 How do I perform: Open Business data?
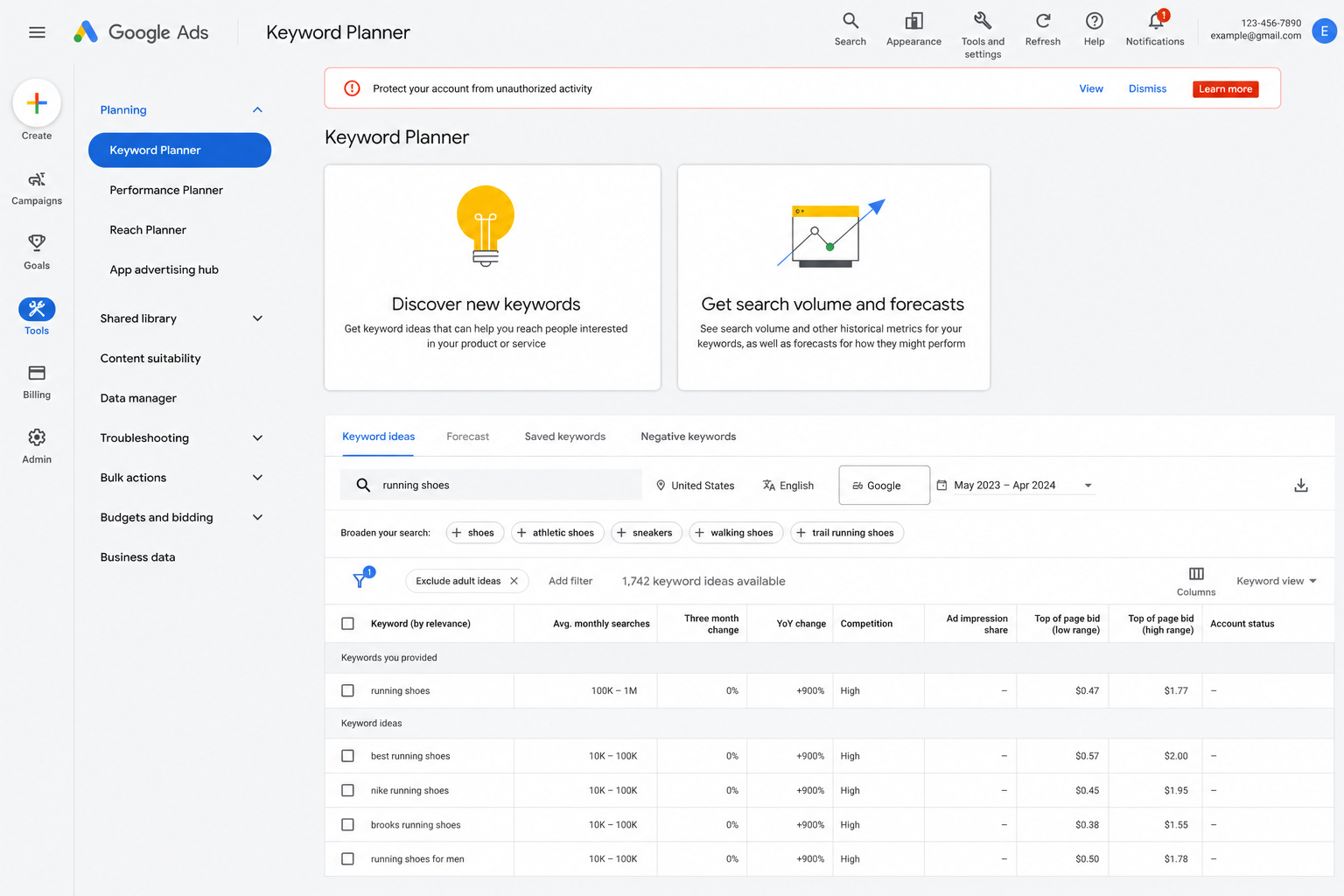(x=137, y=557)
